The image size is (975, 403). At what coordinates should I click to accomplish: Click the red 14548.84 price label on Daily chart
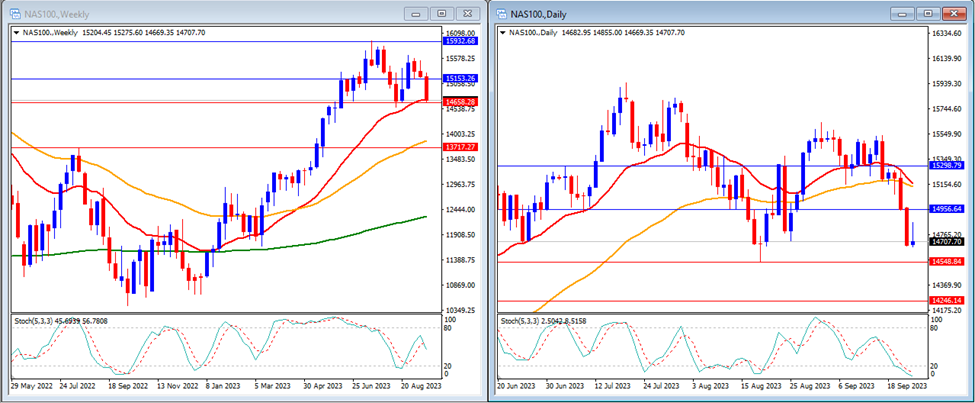946,262
